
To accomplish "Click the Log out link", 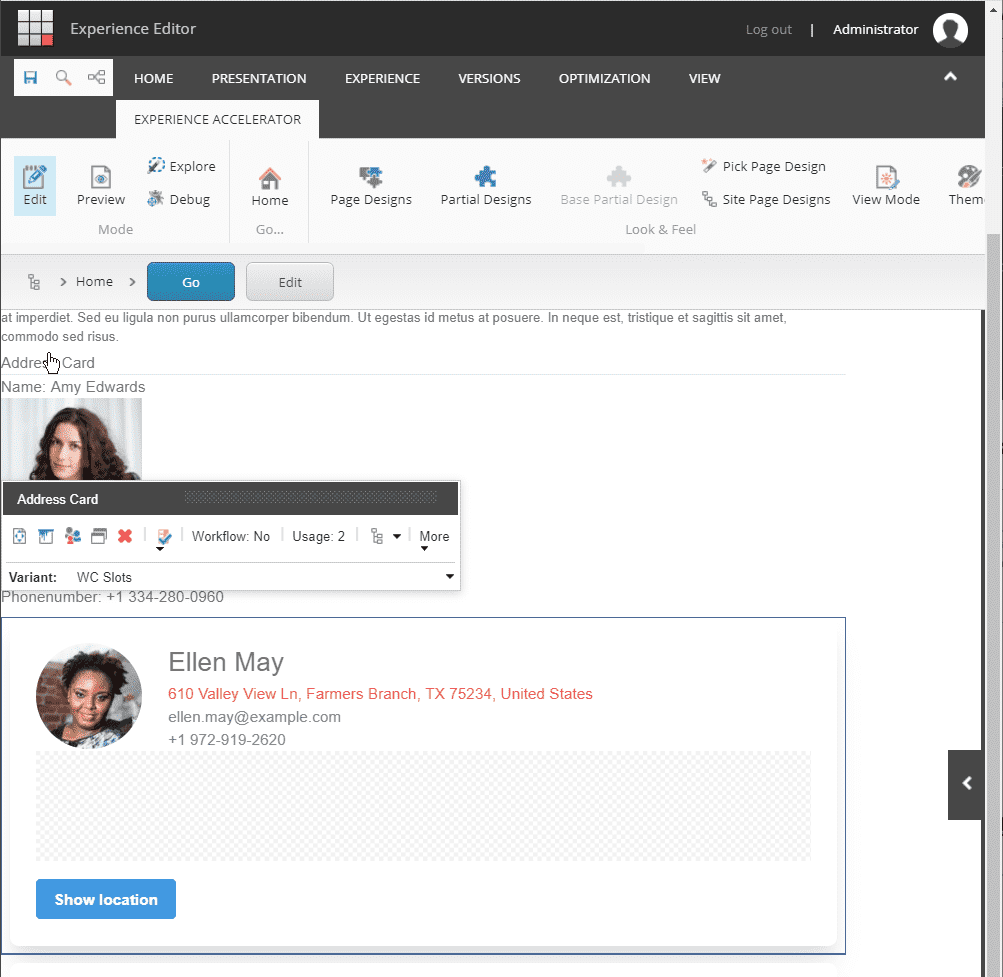I will (x=768, y=30).
